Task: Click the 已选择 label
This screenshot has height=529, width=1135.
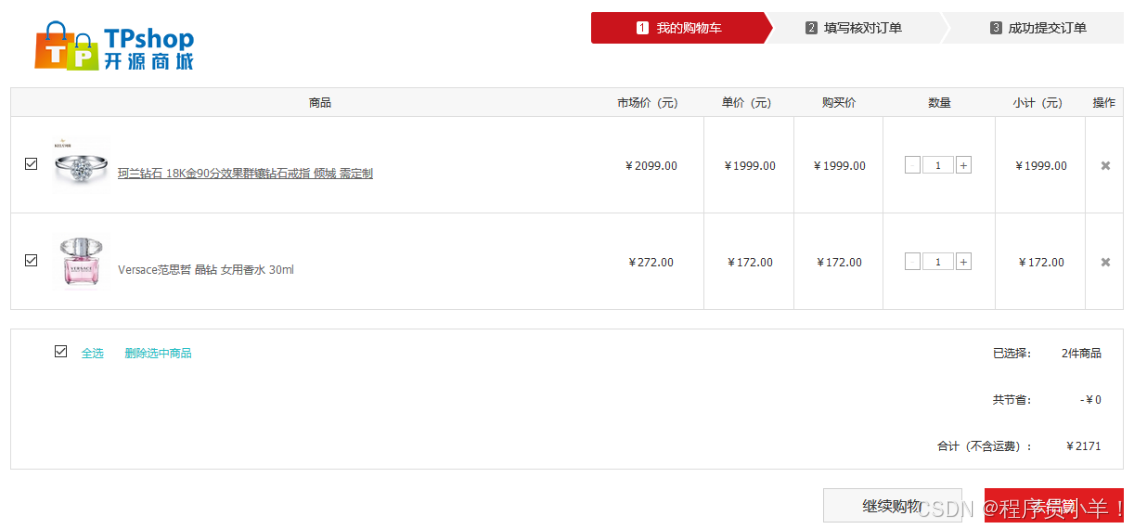Action: point(1012,353)
